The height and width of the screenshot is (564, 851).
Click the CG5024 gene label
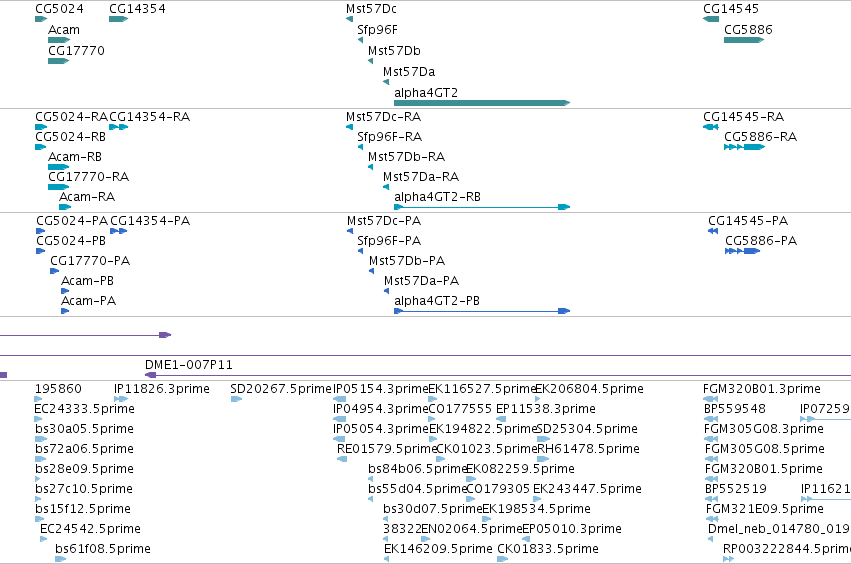[59, 9]
